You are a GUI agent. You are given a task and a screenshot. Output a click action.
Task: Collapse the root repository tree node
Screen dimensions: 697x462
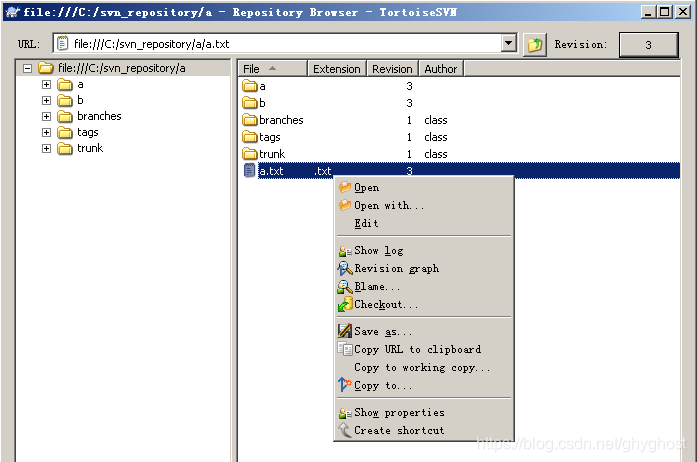(x=28, y=68)
